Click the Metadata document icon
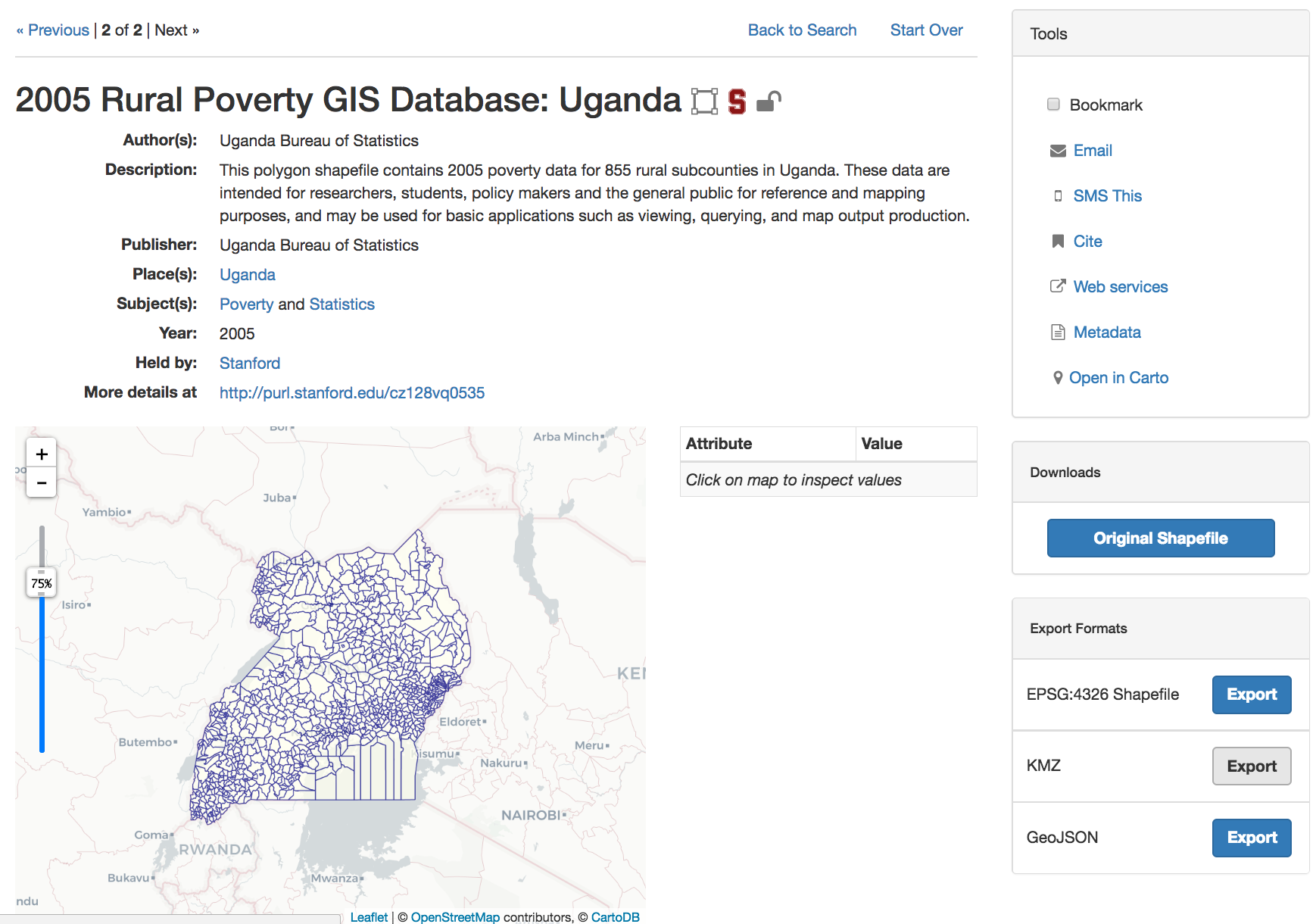This screenshot has width=1316, height=924. point(1058,332)
